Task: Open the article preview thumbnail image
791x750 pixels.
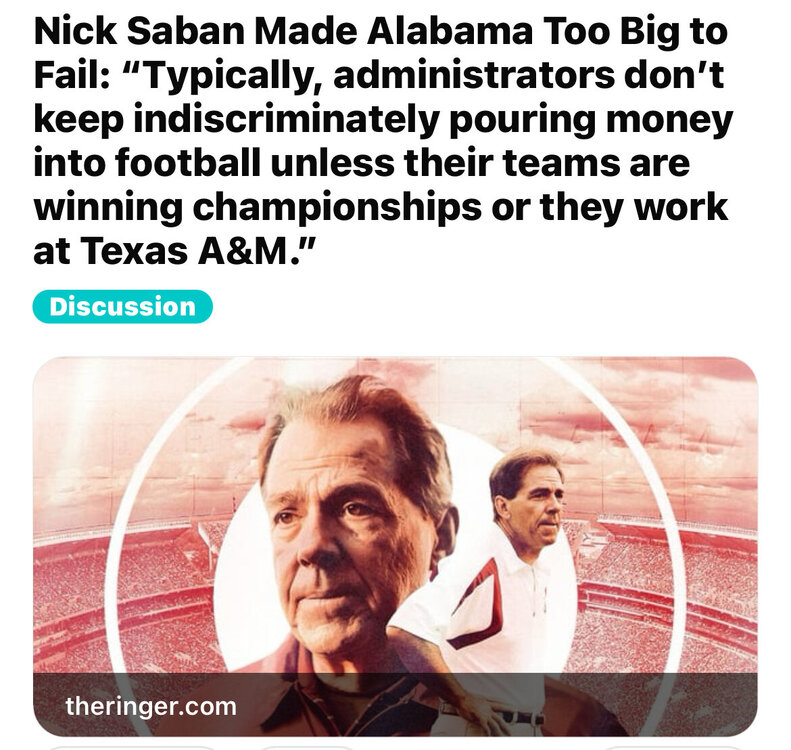Action: 395,520
